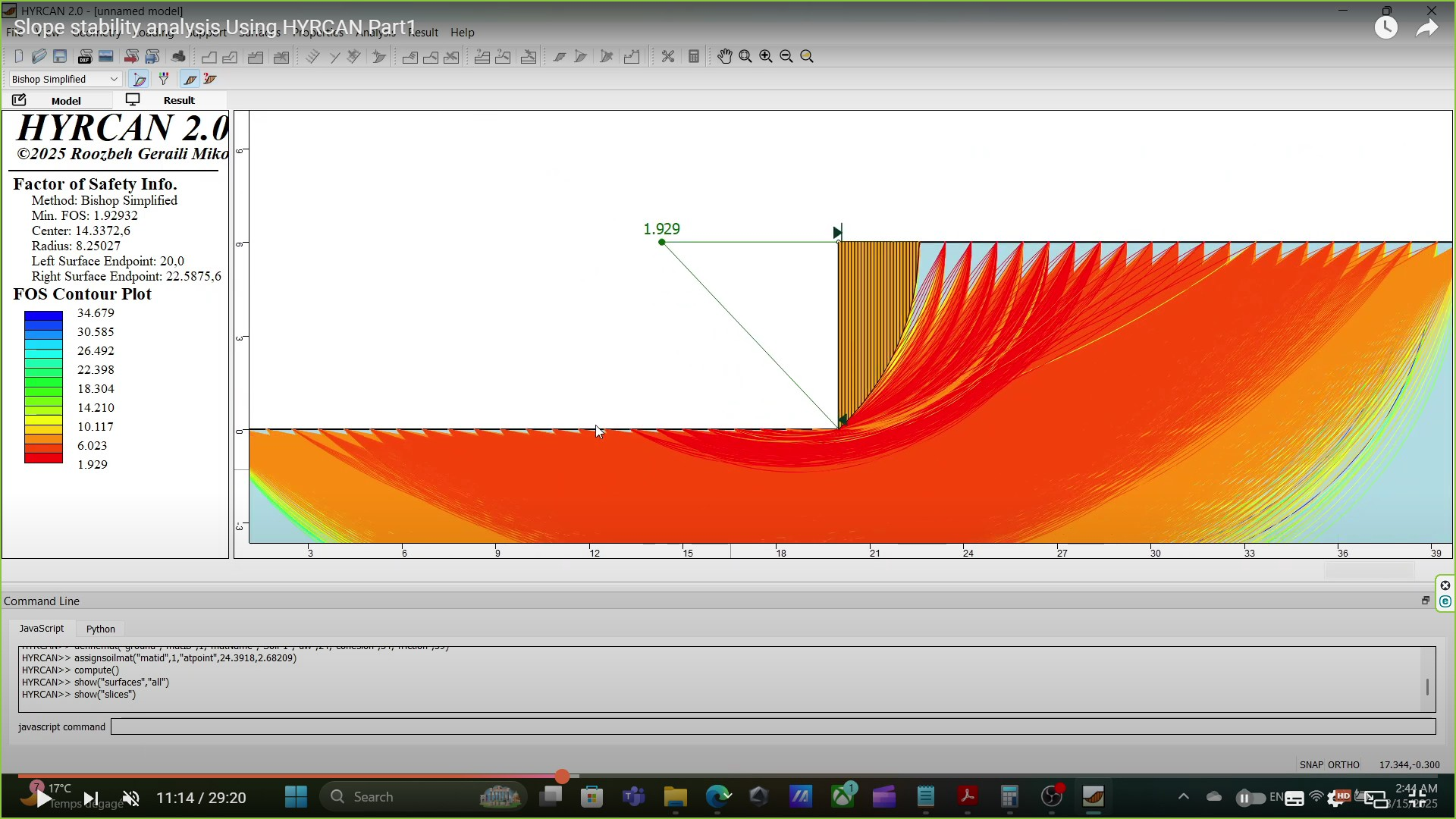1456x819 pixels.
Task: Open the Bishop Simplified method dropdown
Action: pos(65,79)
